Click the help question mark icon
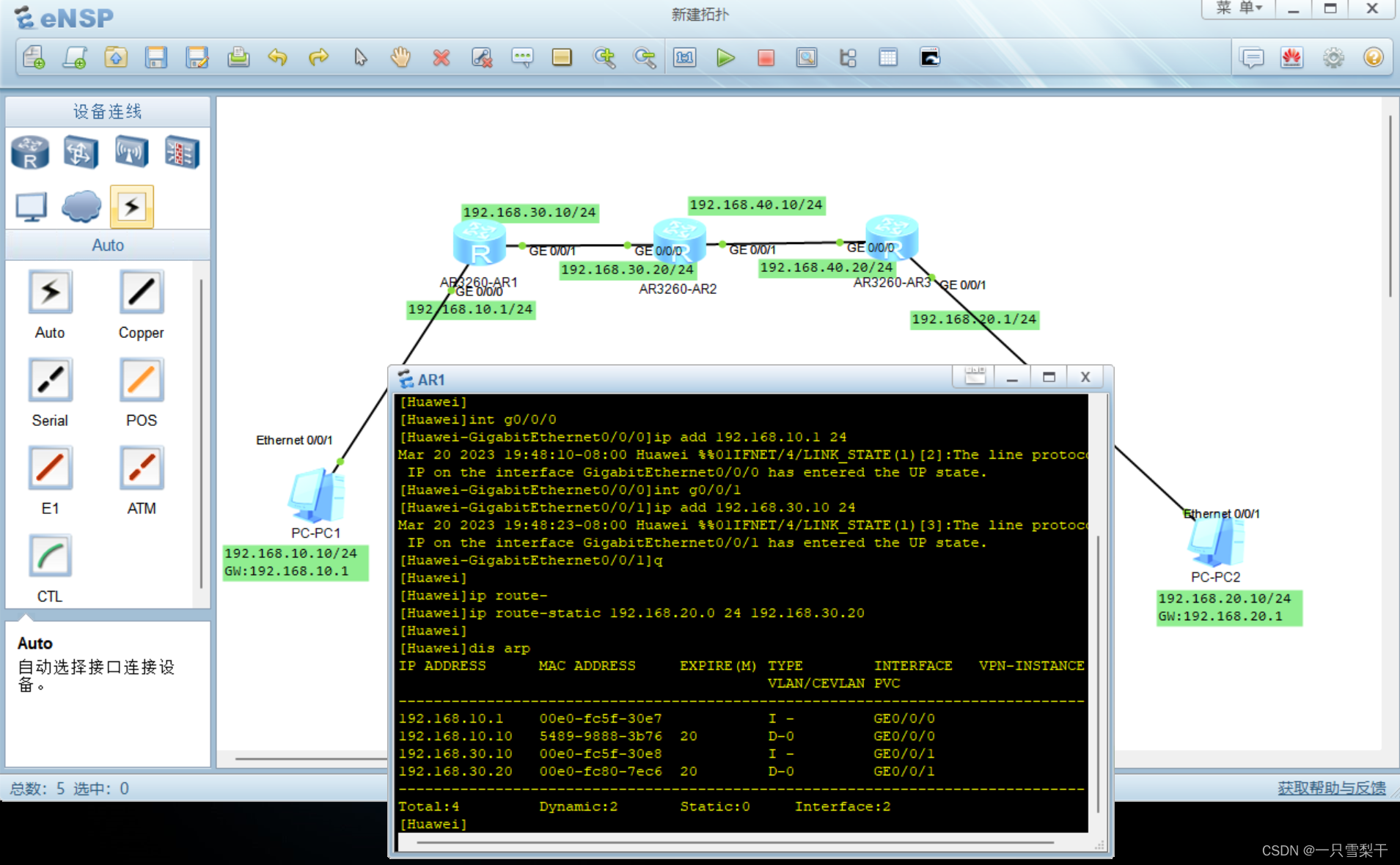The height and width of the screenshot is (865, 1400). click(1373, 57)
